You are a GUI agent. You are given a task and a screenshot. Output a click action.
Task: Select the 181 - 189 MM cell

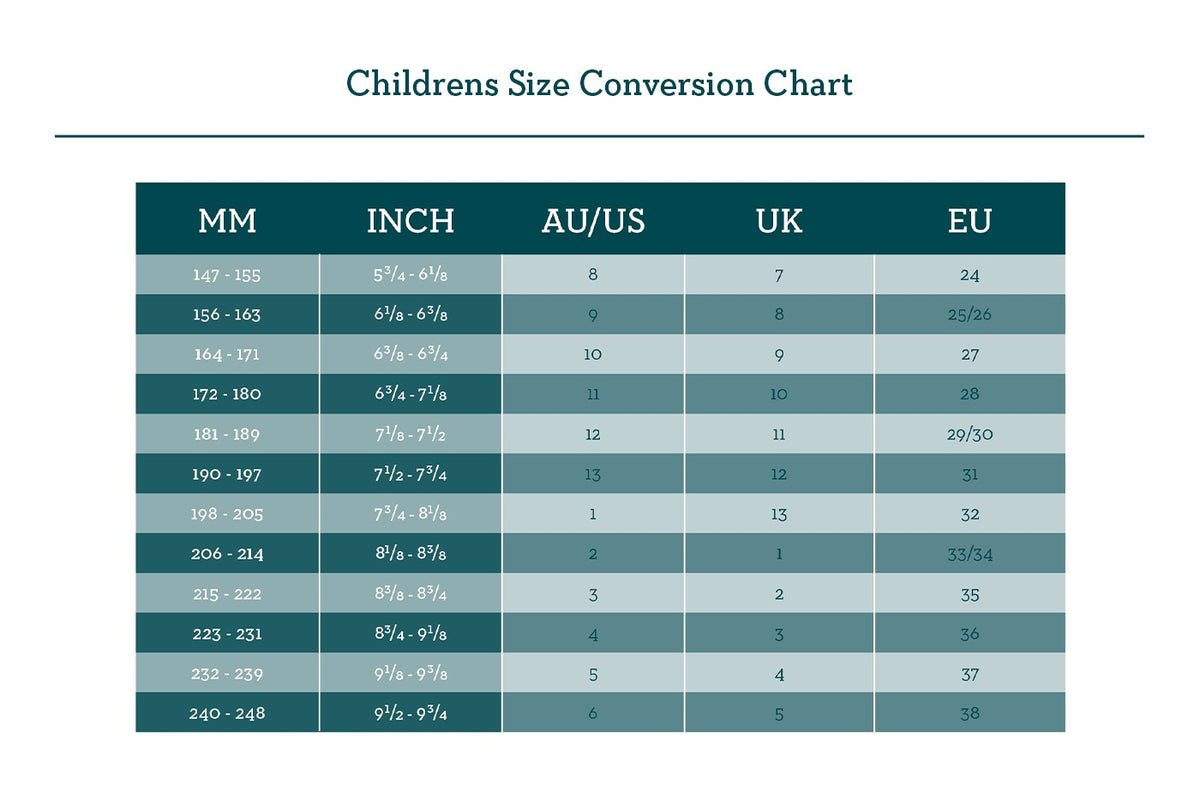227,434
